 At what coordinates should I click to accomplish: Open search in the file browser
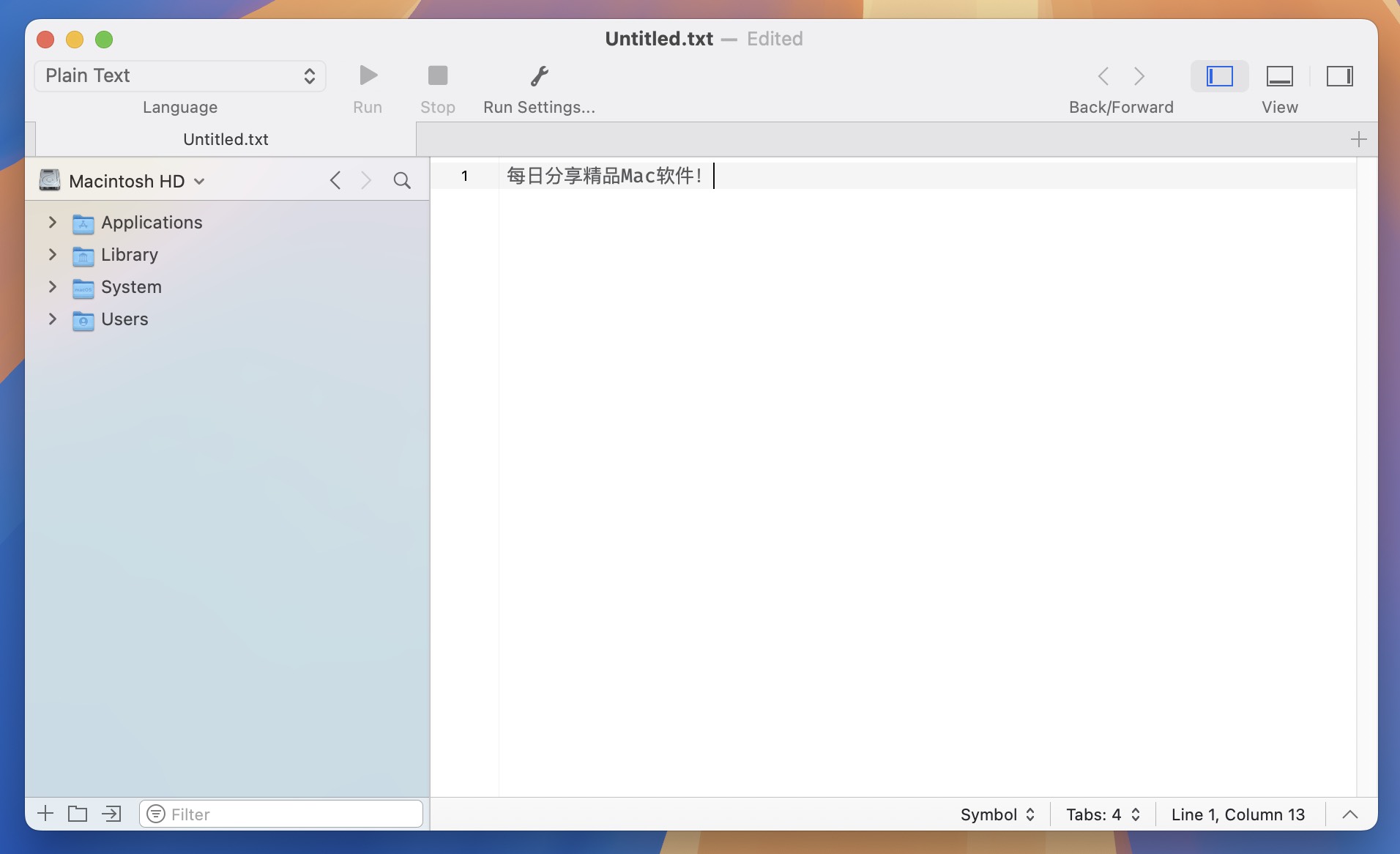click(402, 180)
